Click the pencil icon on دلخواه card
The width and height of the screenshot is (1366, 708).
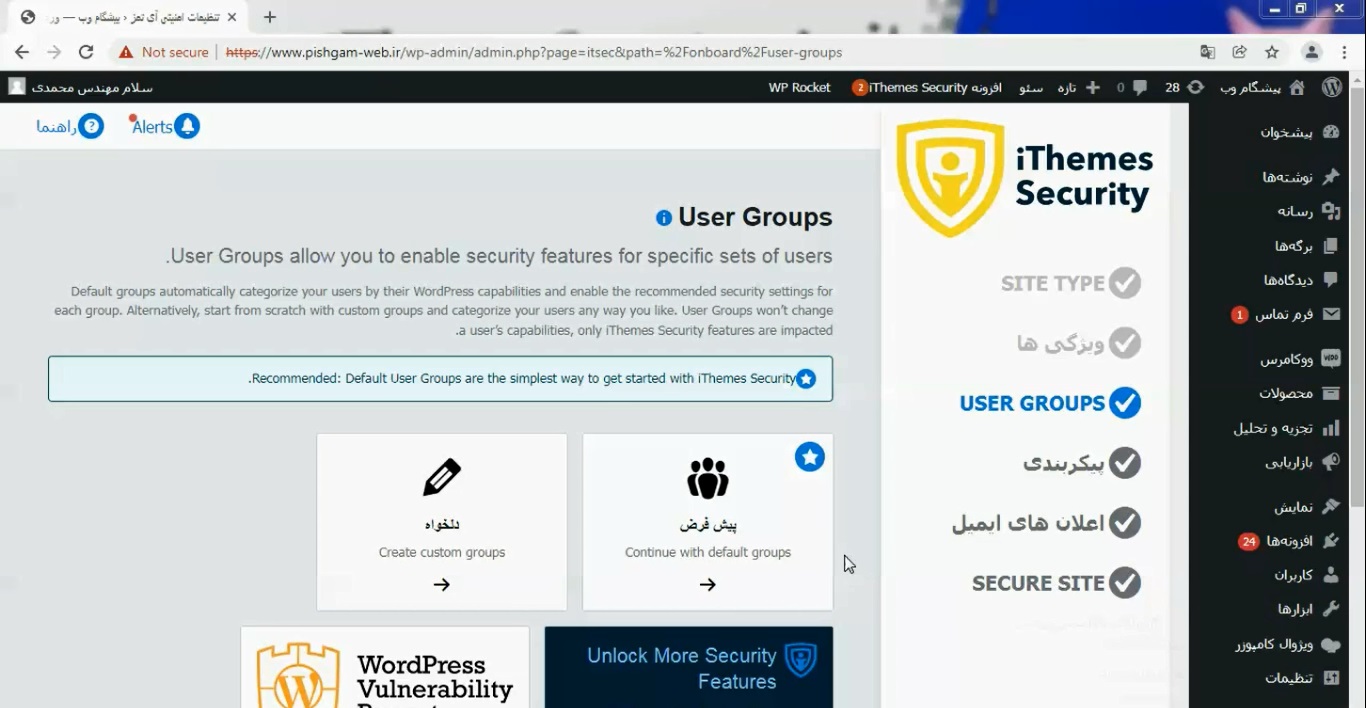(442, 478)
